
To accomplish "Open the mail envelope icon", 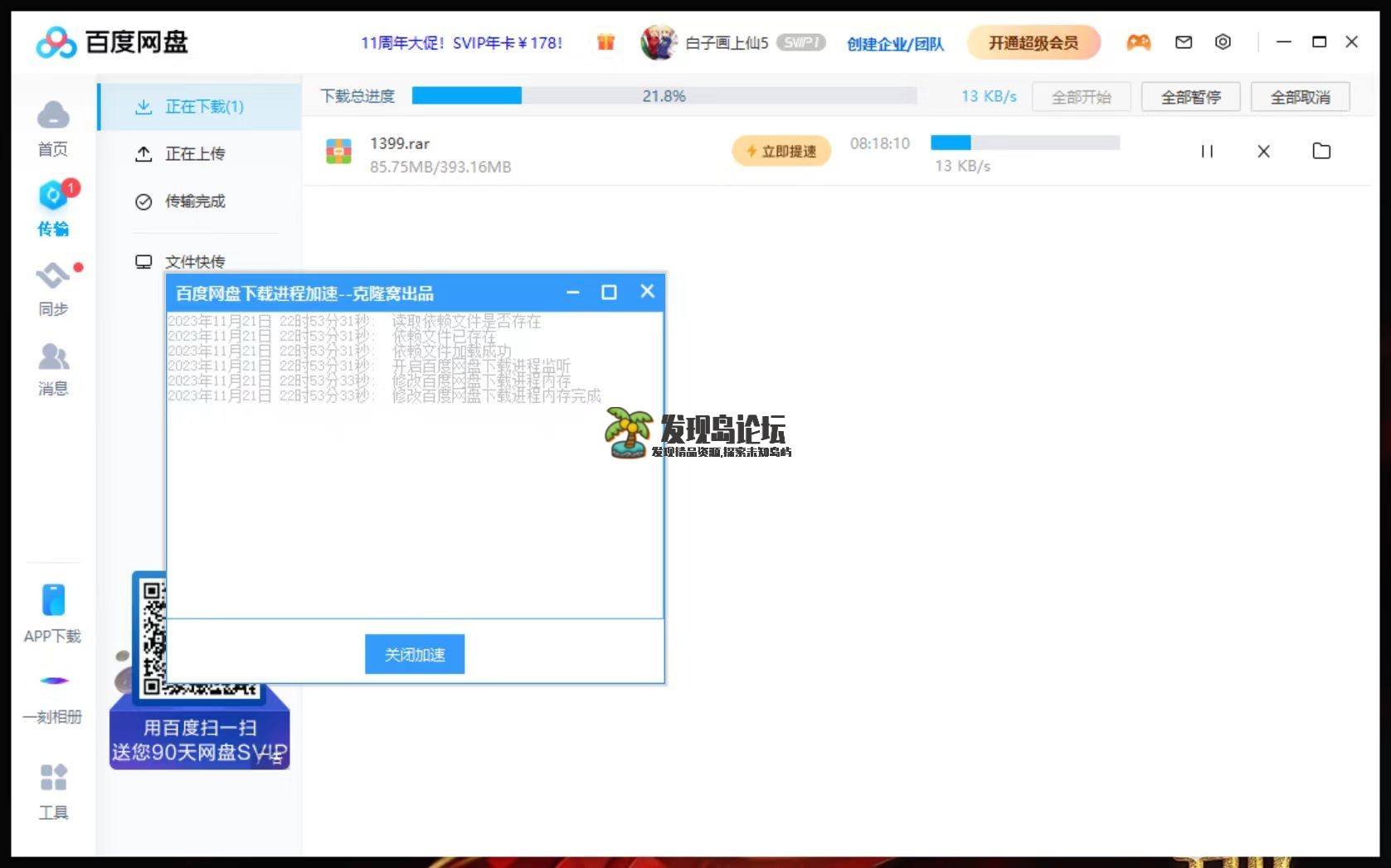I will coord(1184,42).
